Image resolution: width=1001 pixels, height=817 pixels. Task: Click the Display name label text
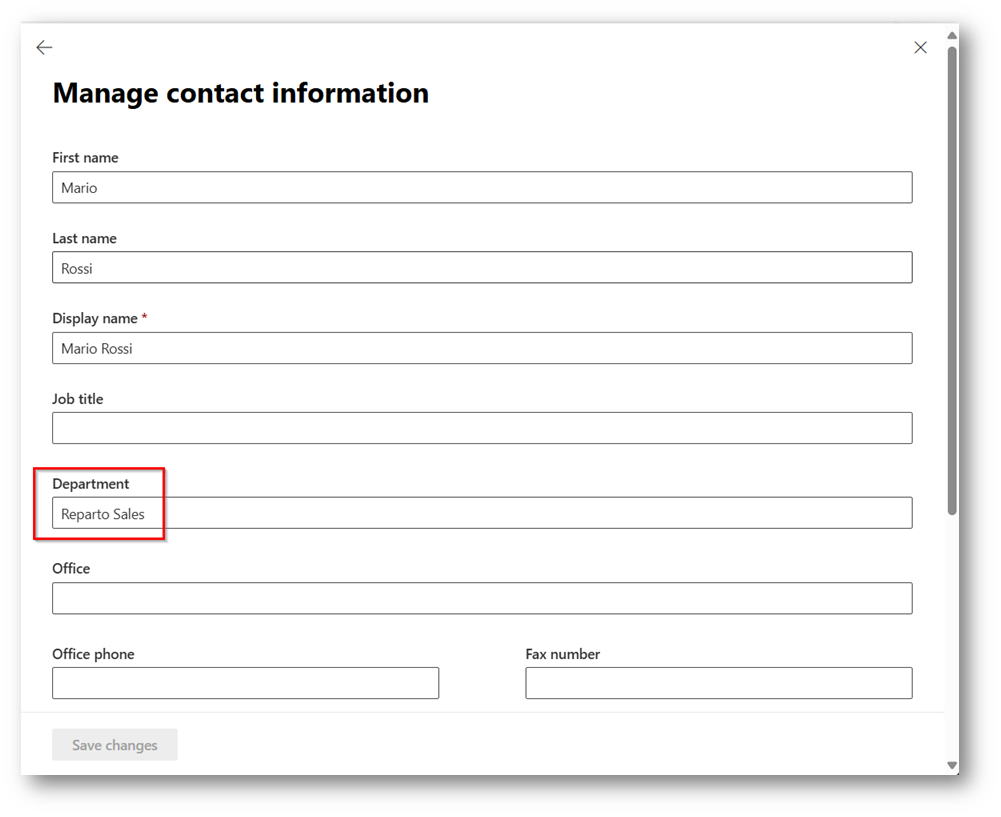(95, 318)
